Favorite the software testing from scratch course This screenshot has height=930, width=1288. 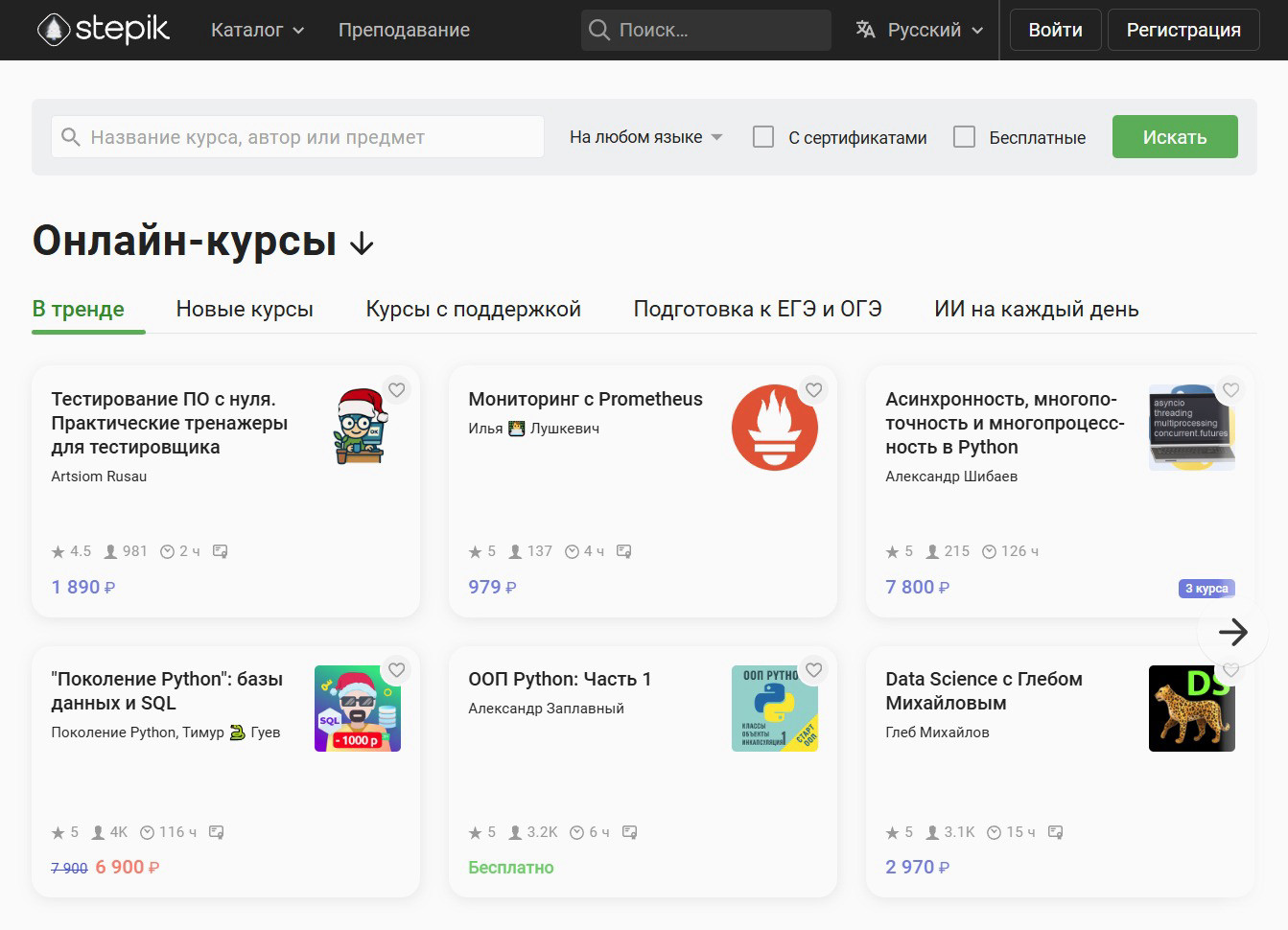(x=396, y=390)
